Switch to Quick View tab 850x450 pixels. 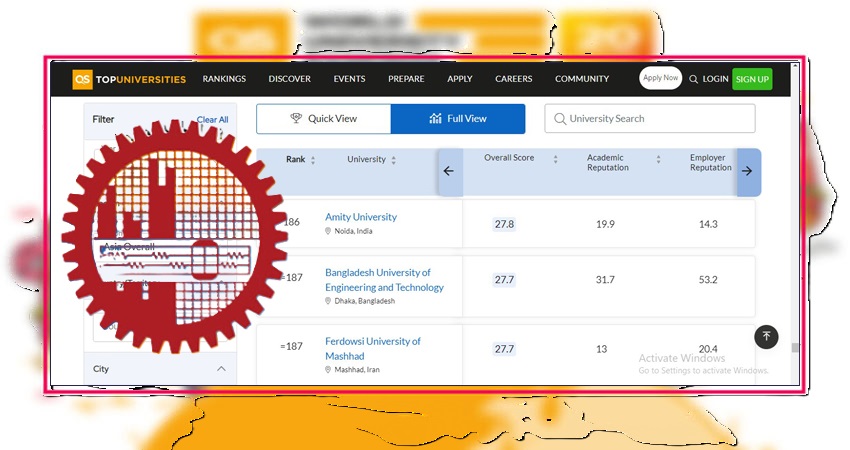pyautogui.click(x=324, y=119)
